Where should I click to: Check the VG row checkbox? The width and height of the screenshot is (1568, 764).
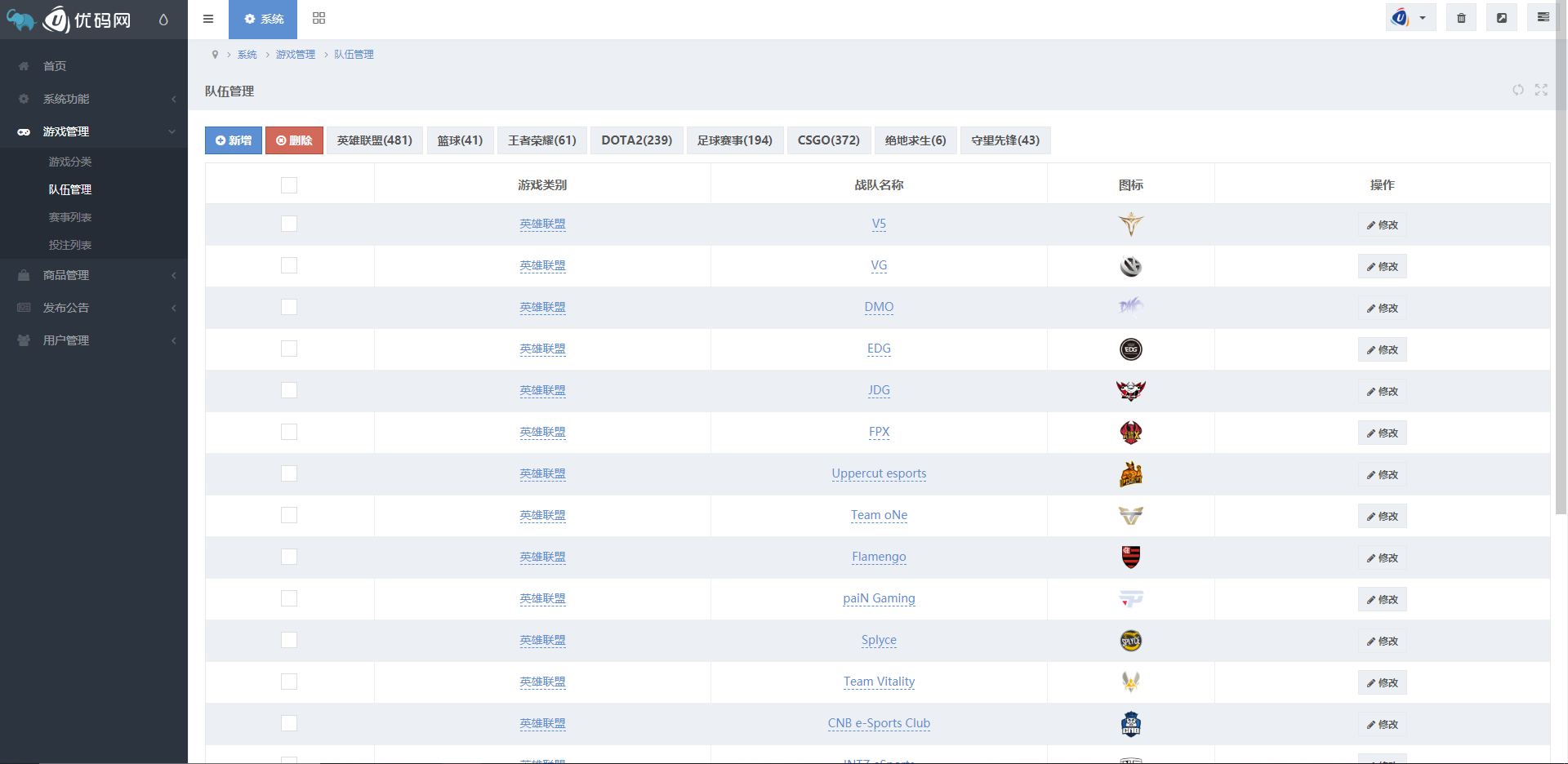click(x=289, y=265)
